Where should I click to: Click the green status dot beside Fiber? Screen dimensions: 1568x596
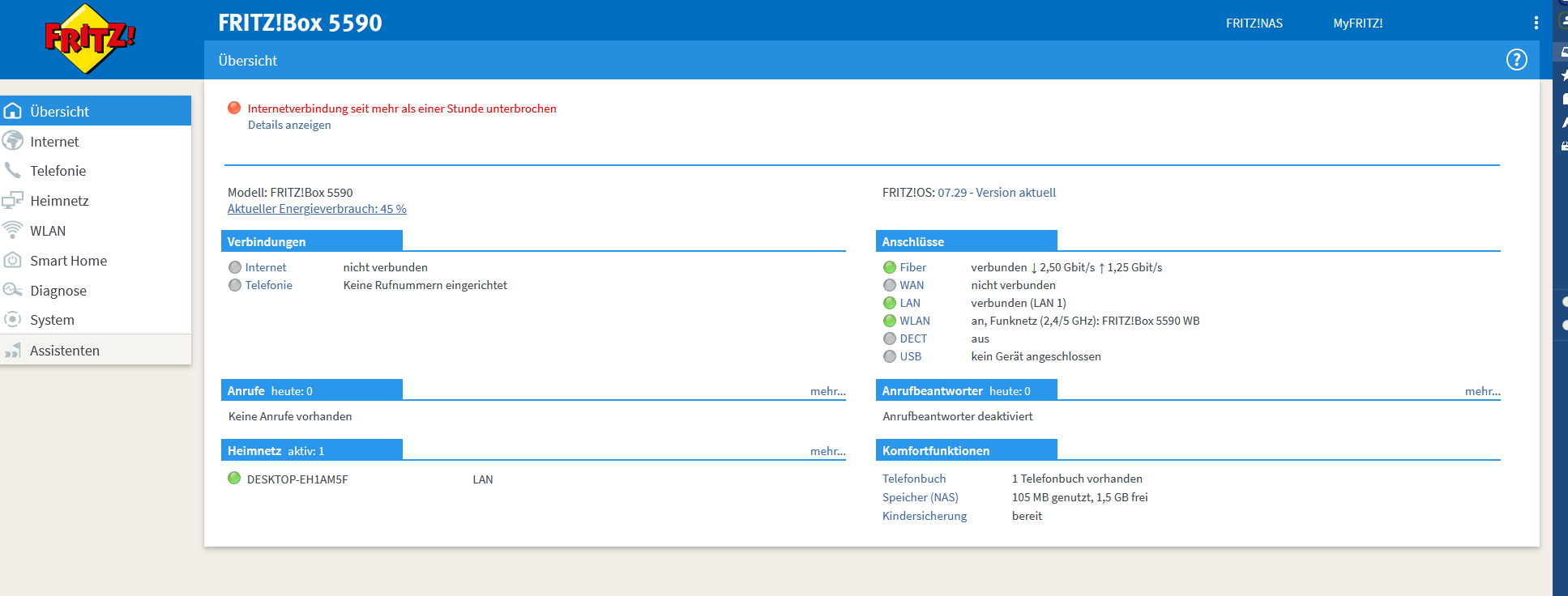[x=890, y=267]
